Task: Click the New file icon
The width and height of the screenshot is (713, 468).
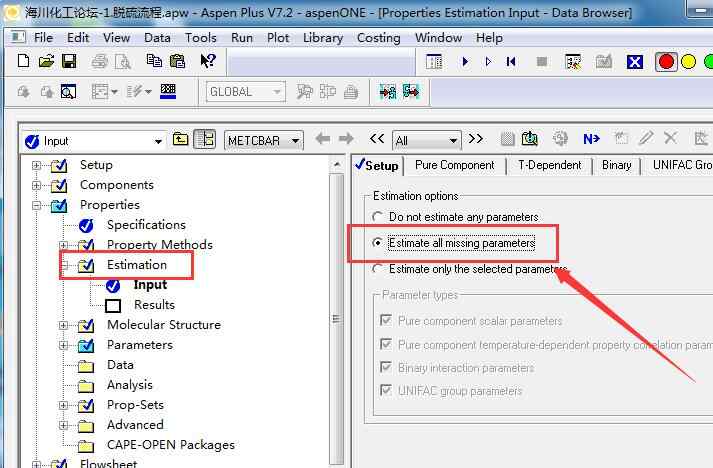Action: click(x=24, y=61)
